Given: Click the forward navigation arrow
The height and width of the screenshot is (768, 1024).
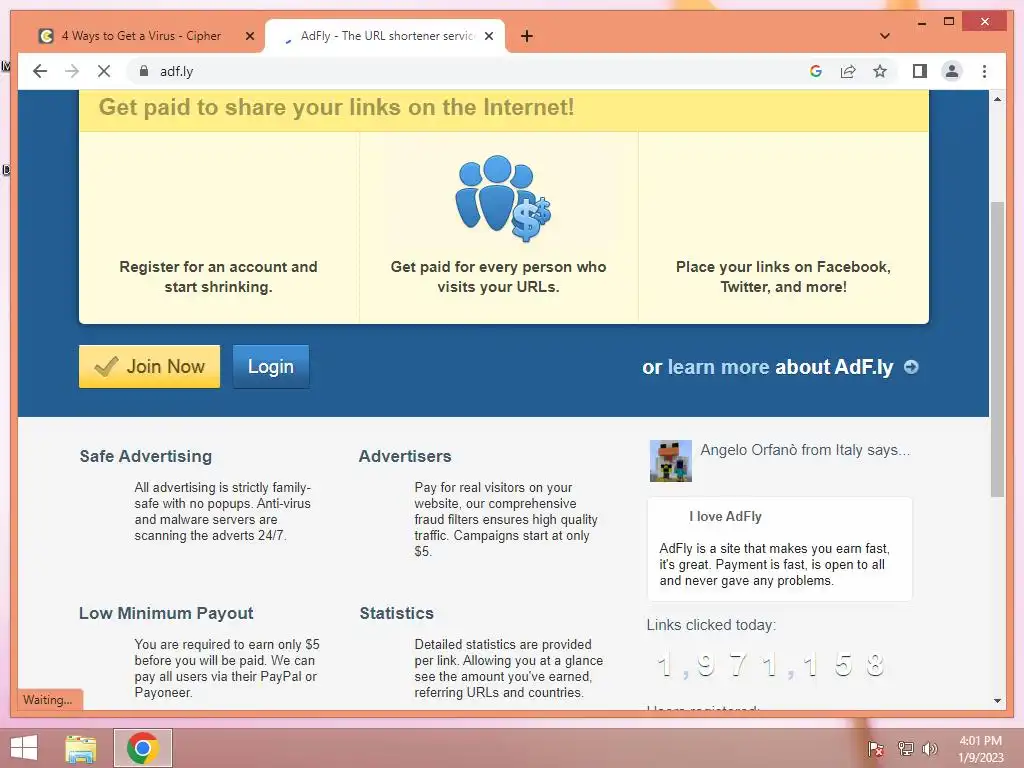Looking at the screenshot, I should pos(72,71).
